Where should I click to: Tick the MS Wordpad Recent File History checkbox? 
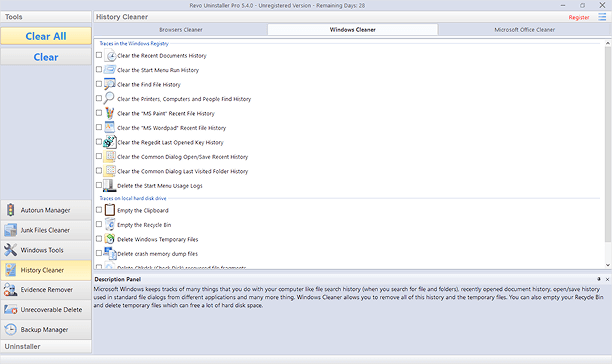(x=99, y=127)
